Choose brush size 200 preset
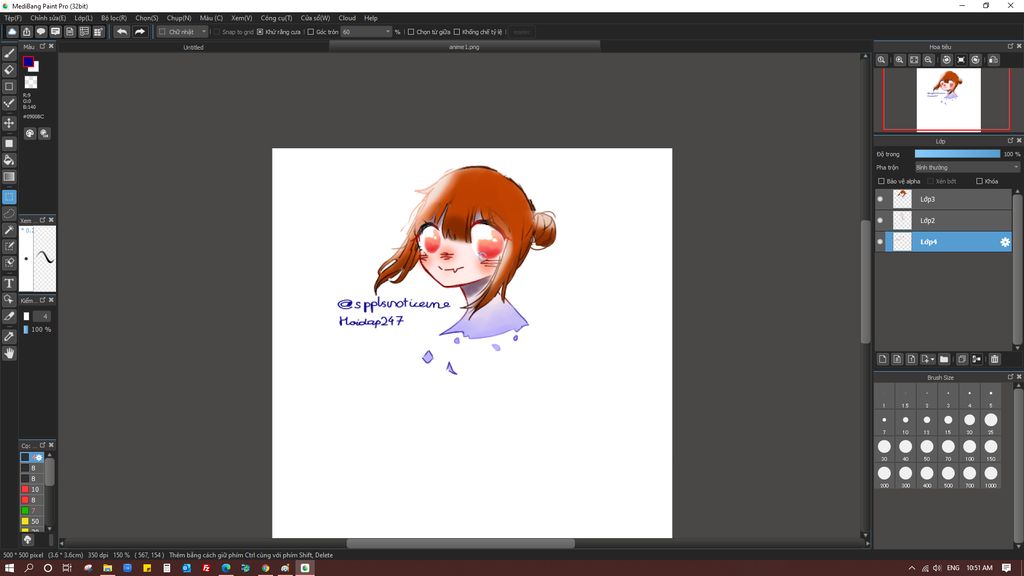Viewport: 1024px width, 576px height. 884,476
